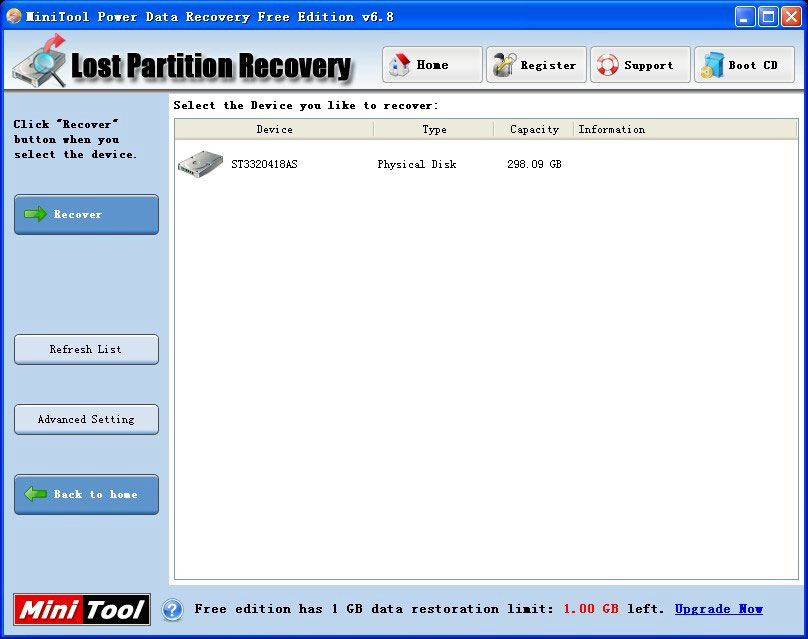The width and height of the screenshot is (808, 639).
Task: Close the MiniTool window
Action: [x=792, y=17]
